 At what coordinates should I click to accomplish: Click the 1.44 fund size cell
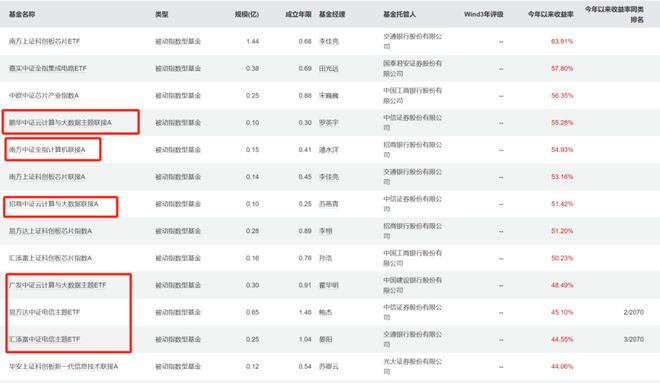[x=253, y=41]
